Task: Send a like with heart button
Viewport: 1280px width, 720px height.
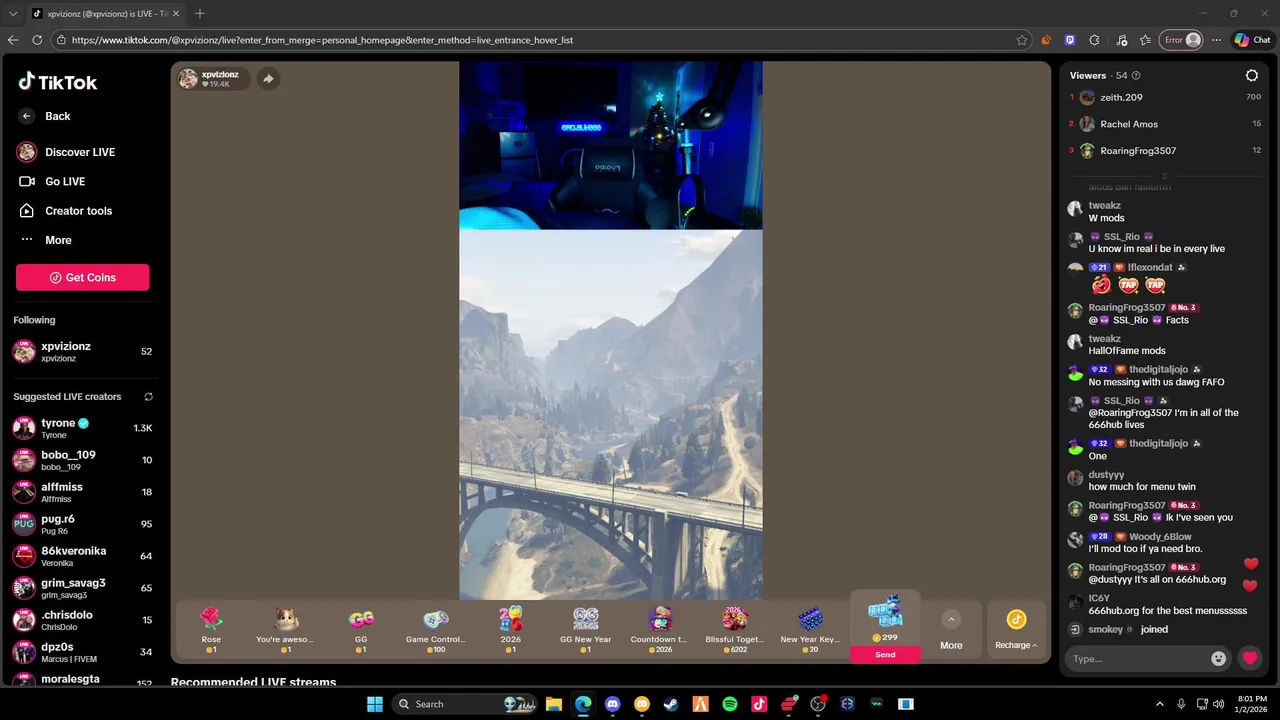Action: [x=1250, y=658]
